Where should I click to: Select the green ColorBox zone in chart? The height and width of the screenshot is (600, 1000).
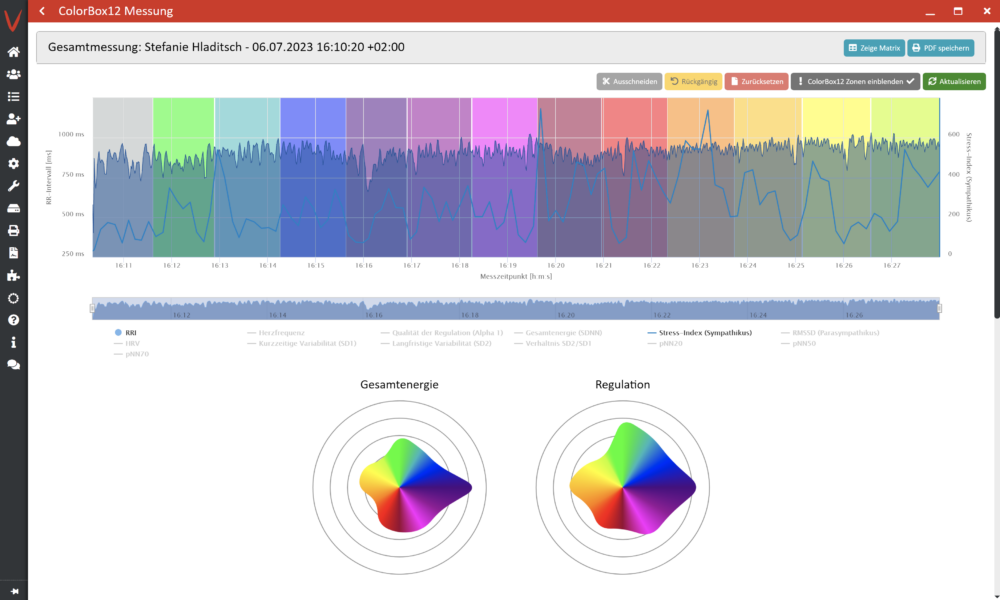[x=184, y=177]
